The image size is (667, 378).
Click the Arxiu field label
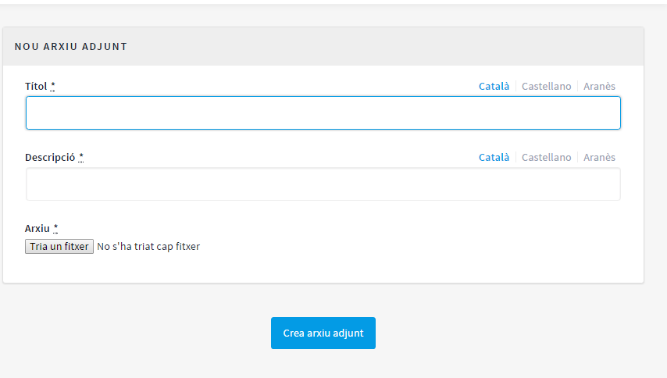pos(37,228)
